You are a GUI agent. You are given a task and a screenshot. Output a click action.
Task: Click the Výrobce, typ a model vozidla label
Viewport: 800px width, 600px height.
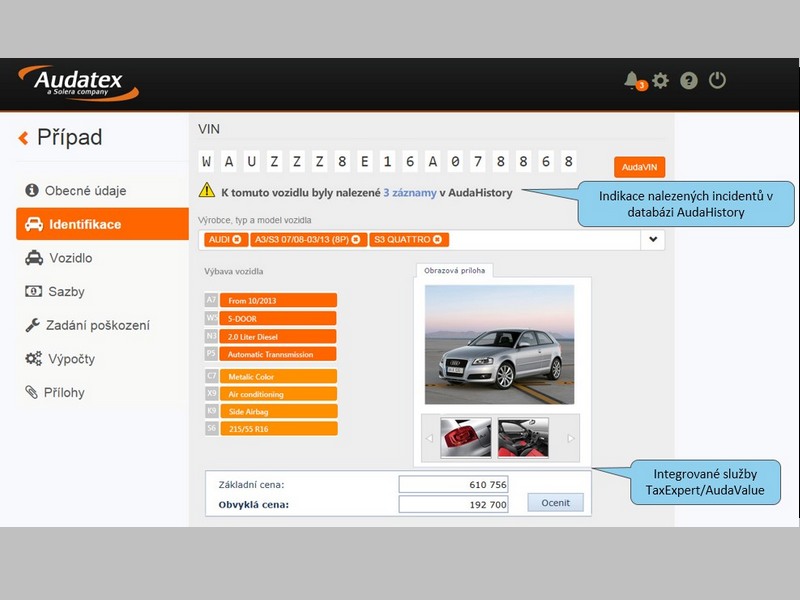[255, 220]
